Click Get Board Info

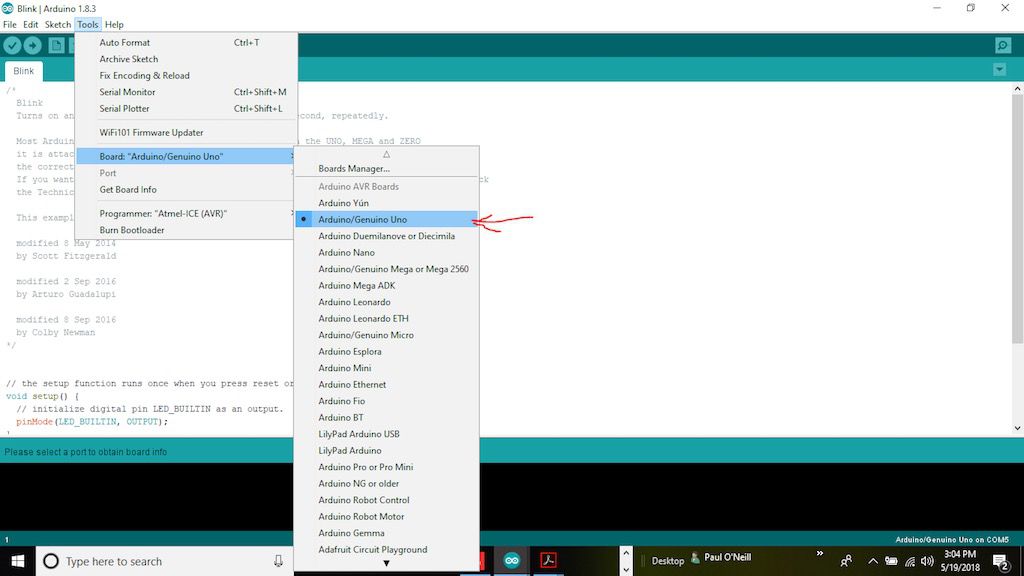click(x=186, y=189)
